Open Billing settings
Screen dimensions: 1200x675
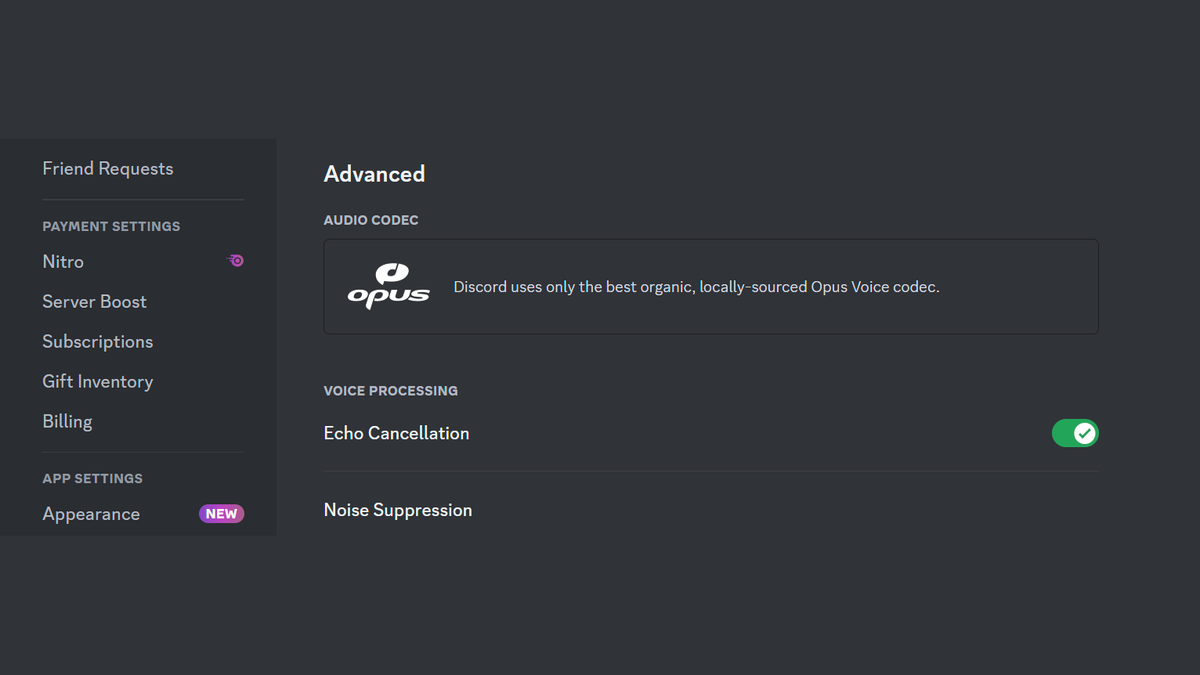(x=67, y=421)
